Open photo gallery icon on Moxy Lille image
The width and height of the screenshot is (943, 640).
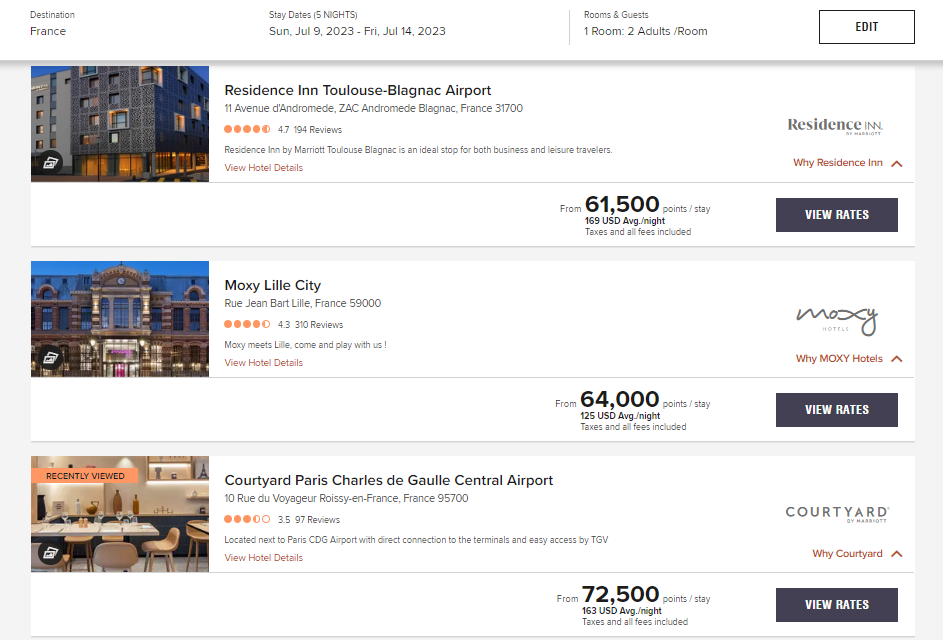pos(51,358)
